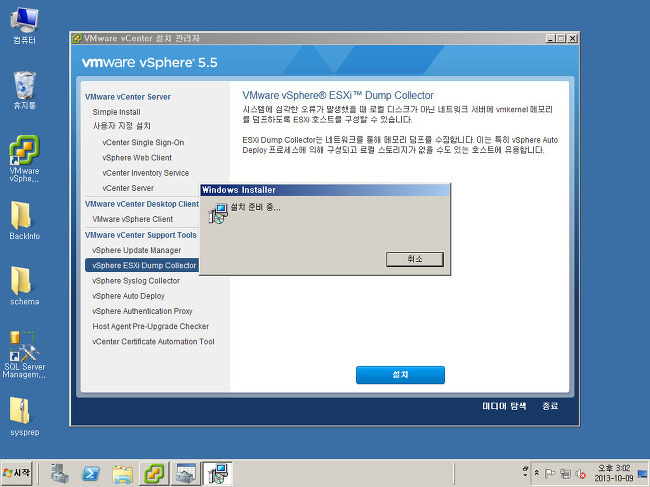Select vCenter Certificate Automation Tool
Viewport: 650px width, 487px height.
[x=153, y=342]
